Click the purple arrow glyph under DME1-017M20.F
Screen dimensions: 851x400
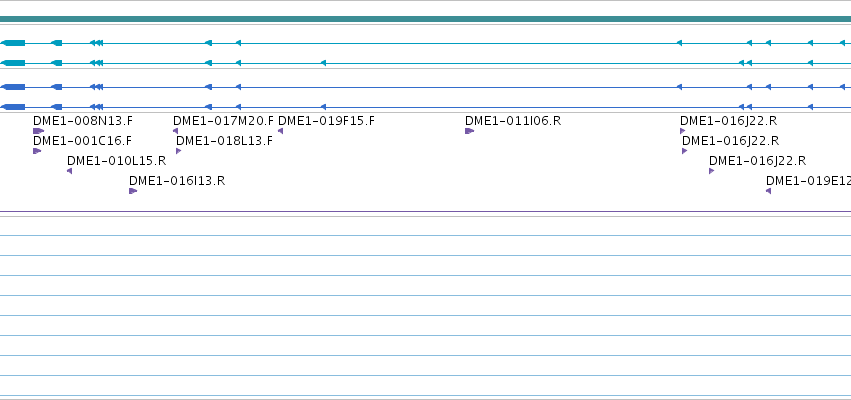tap(175, 131)
